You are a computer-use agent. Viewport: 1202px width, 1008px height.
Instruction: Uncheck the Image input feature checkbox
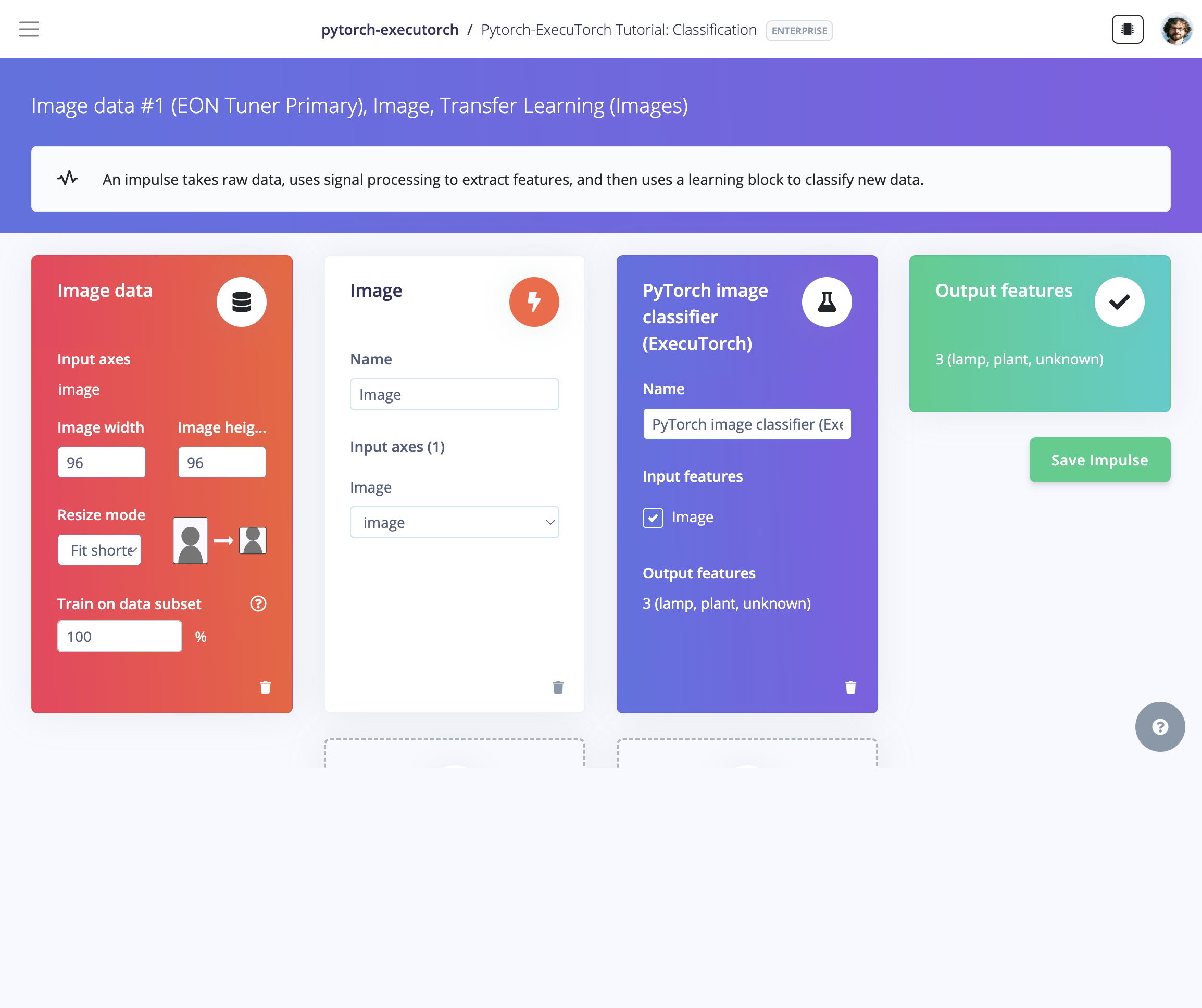[x=653, y=518]
